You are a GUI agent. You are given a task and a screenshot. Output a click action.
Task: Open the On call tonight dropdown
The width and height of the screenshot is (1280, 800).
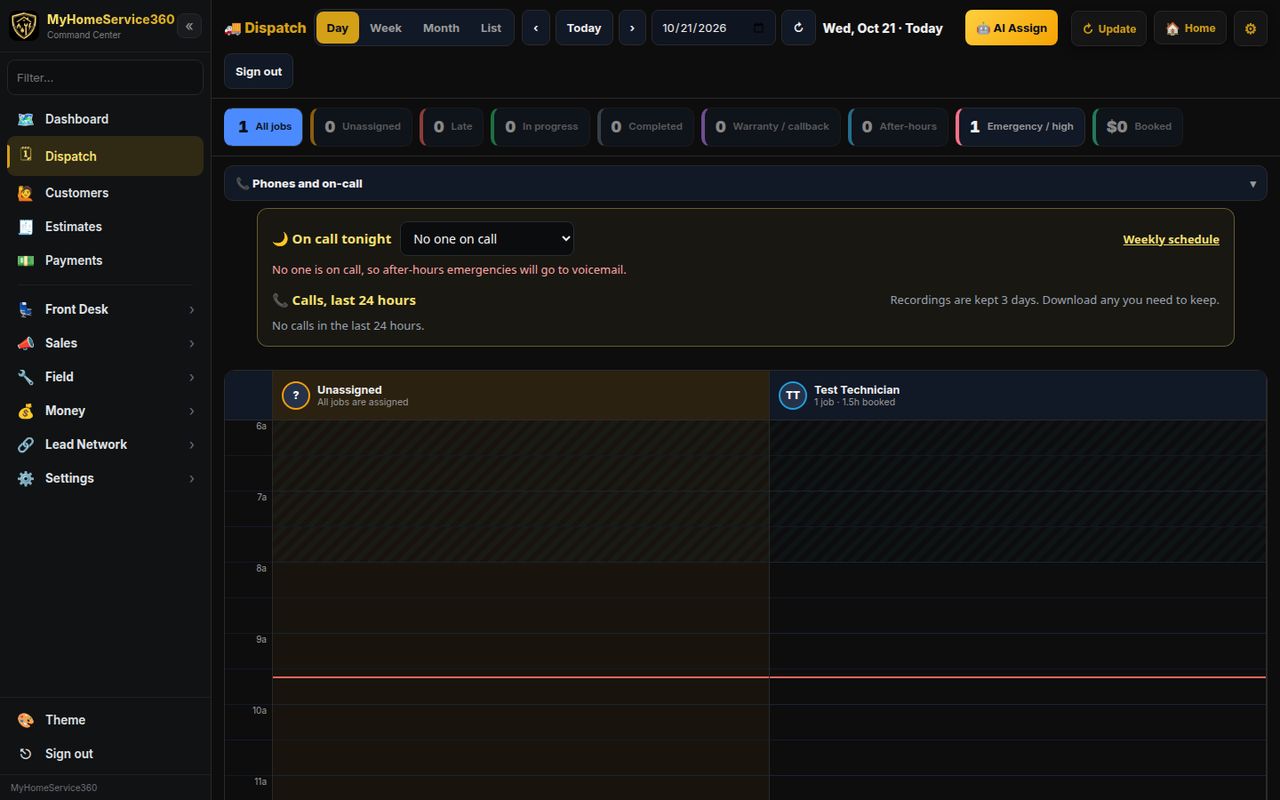(x=487, y=239)
